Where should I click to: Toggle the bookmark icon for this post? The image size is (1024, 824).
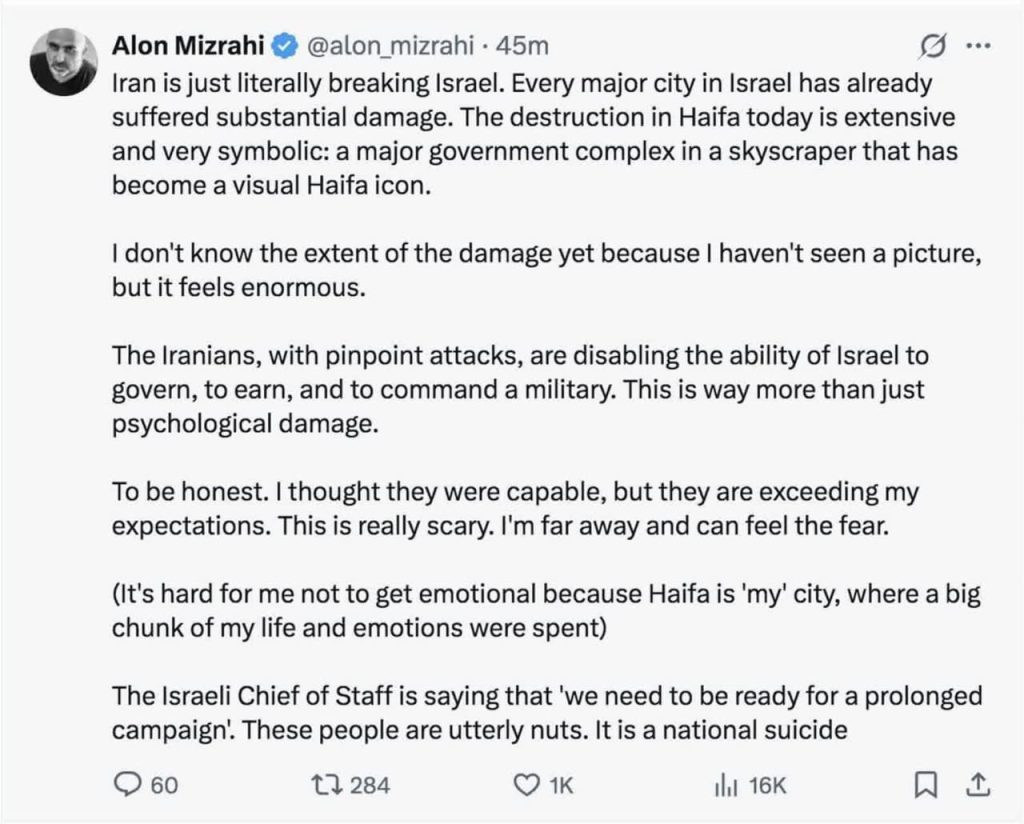click(x=925, y=785)
